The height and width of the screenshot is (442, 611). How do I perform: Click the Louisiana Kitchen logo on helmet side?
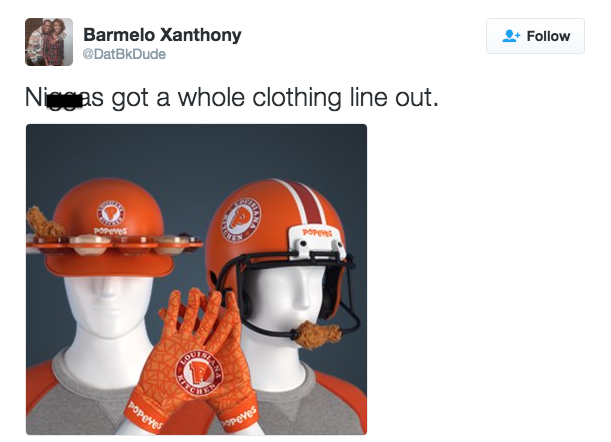coord(242,219)
